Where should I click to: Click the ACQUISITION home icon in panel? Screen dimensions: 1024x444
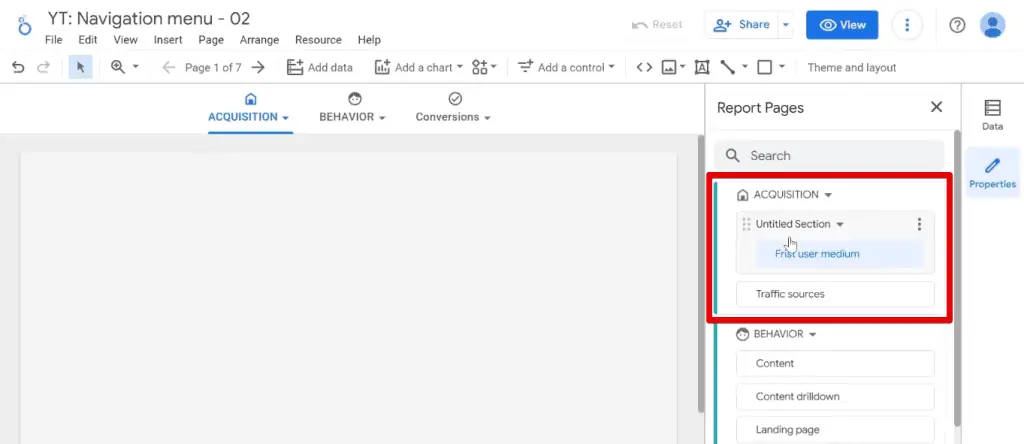pyautogui.click(x=742, y=195)
